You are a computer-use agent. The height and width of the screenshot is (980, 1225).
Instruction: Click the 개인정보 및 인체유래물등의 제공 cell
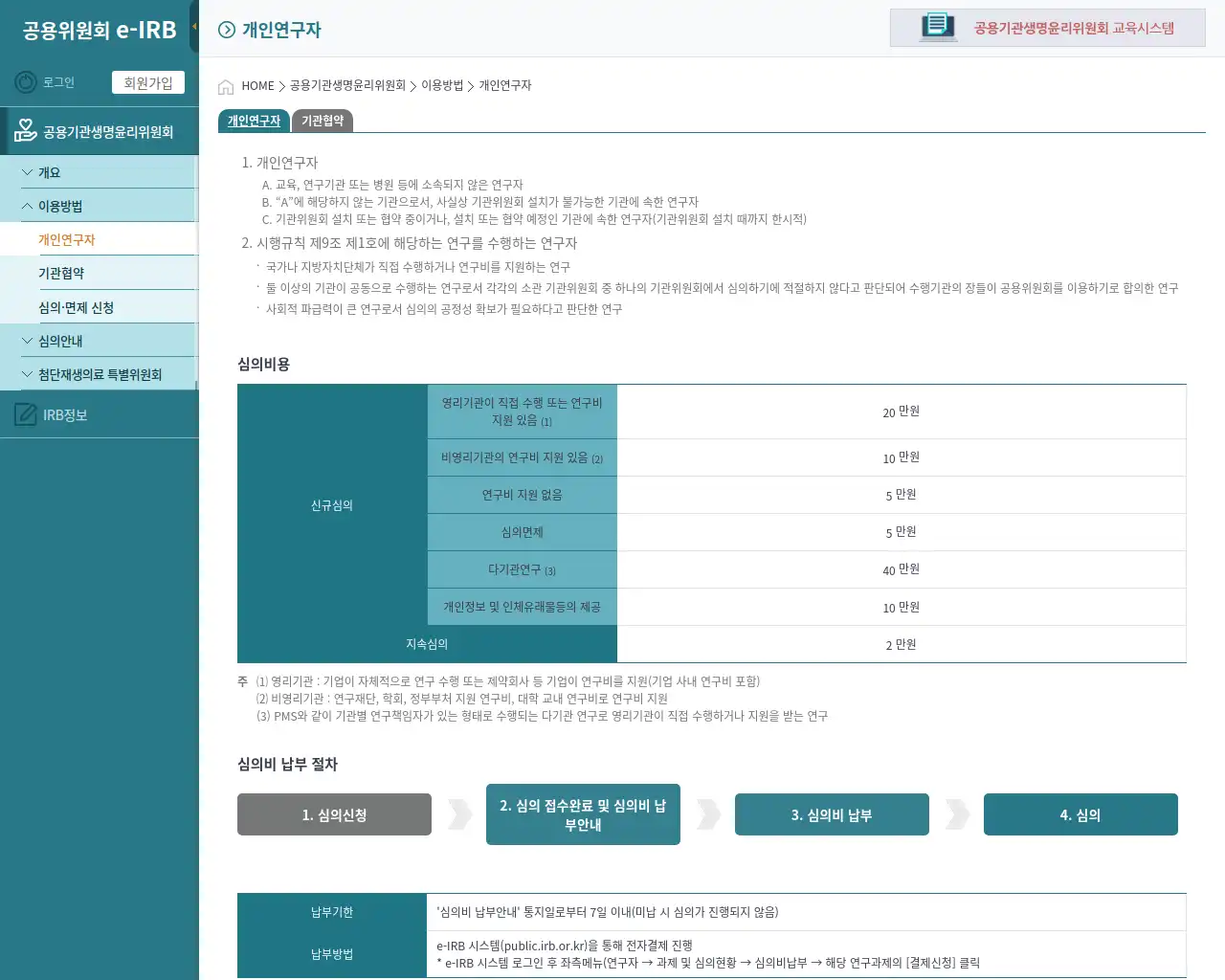coord(522,607)
